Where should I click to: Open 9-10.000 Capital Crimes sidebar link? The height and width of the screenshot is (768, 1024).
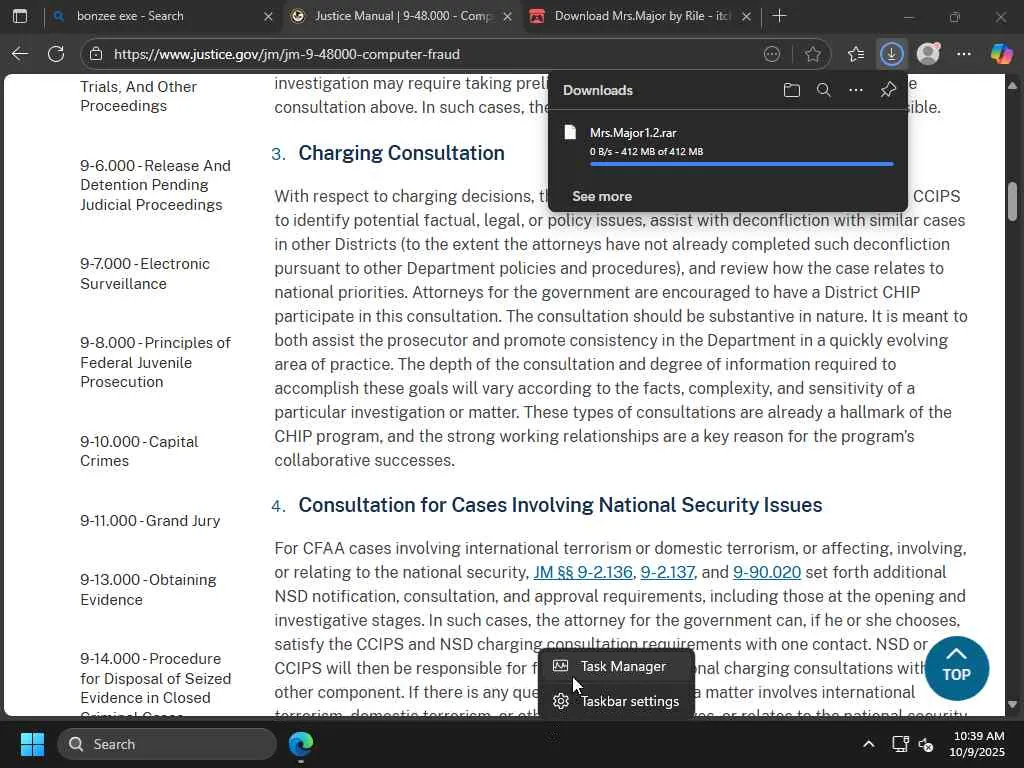point(139,451)
